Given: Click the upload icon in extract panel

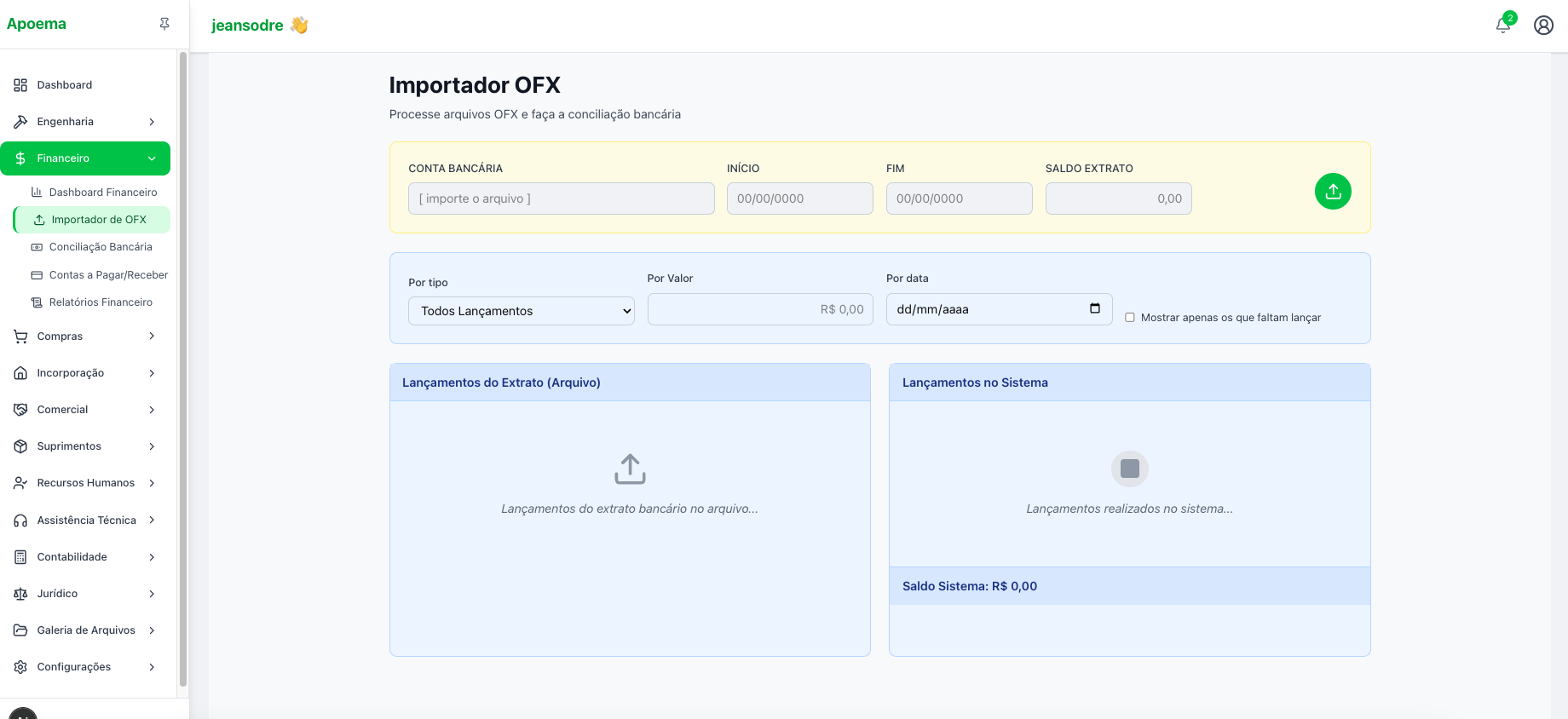Looking at the screenshot, I should point(630,469).
